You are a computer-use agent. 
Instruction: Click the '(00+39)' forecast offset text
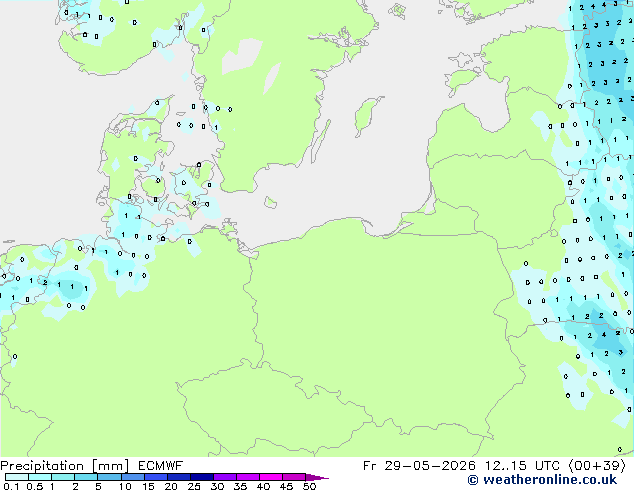click(x=597, y=466)
